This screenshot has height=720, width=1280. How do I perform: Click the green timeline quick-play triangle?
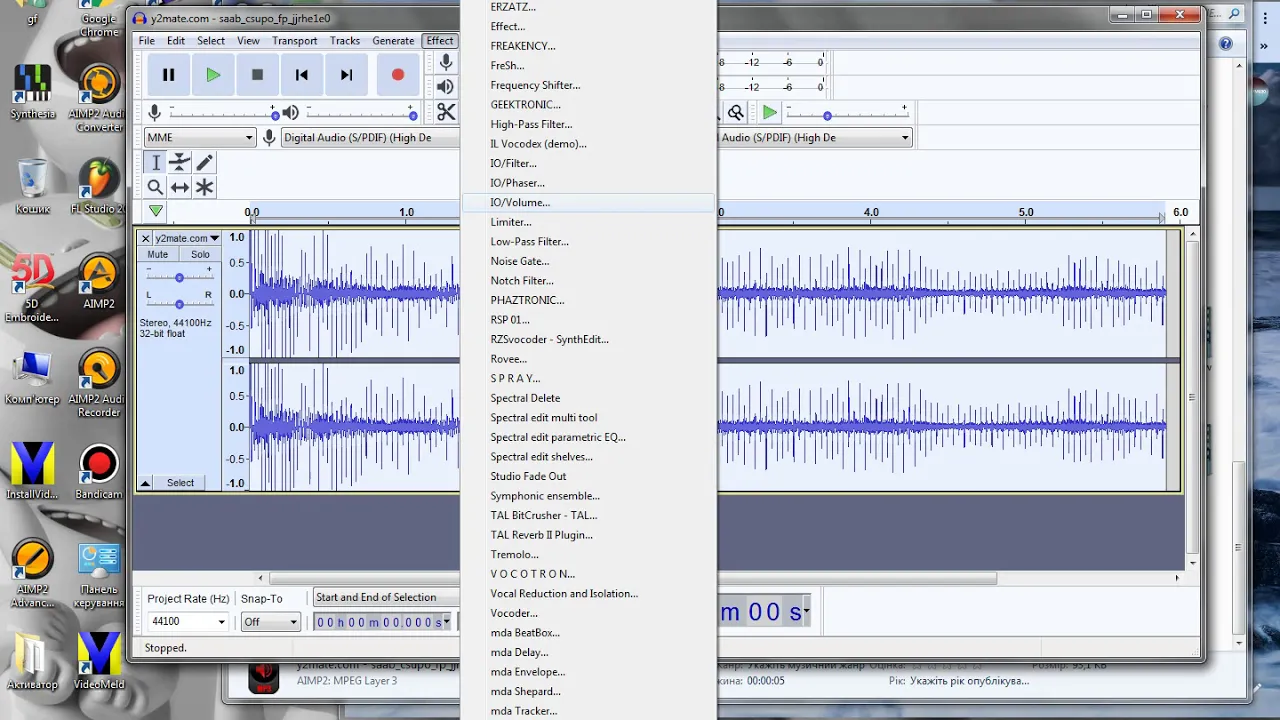[x=156, y=211]
